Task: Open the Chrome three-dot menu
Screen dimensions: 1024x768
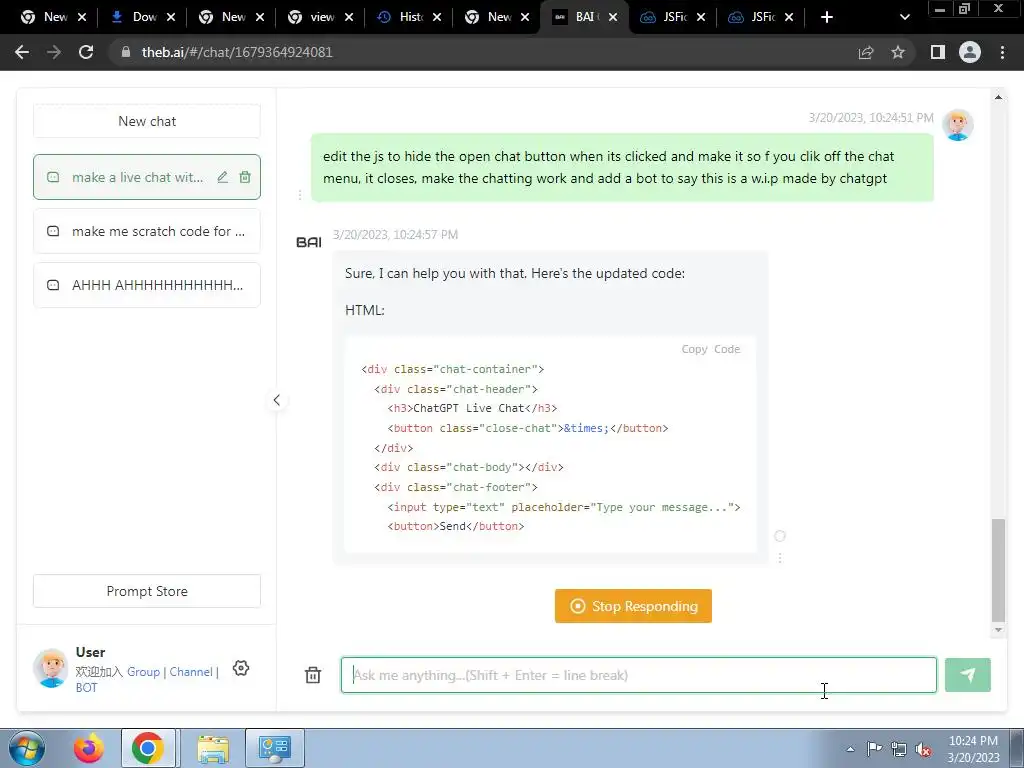Action: pos(1002,52)
